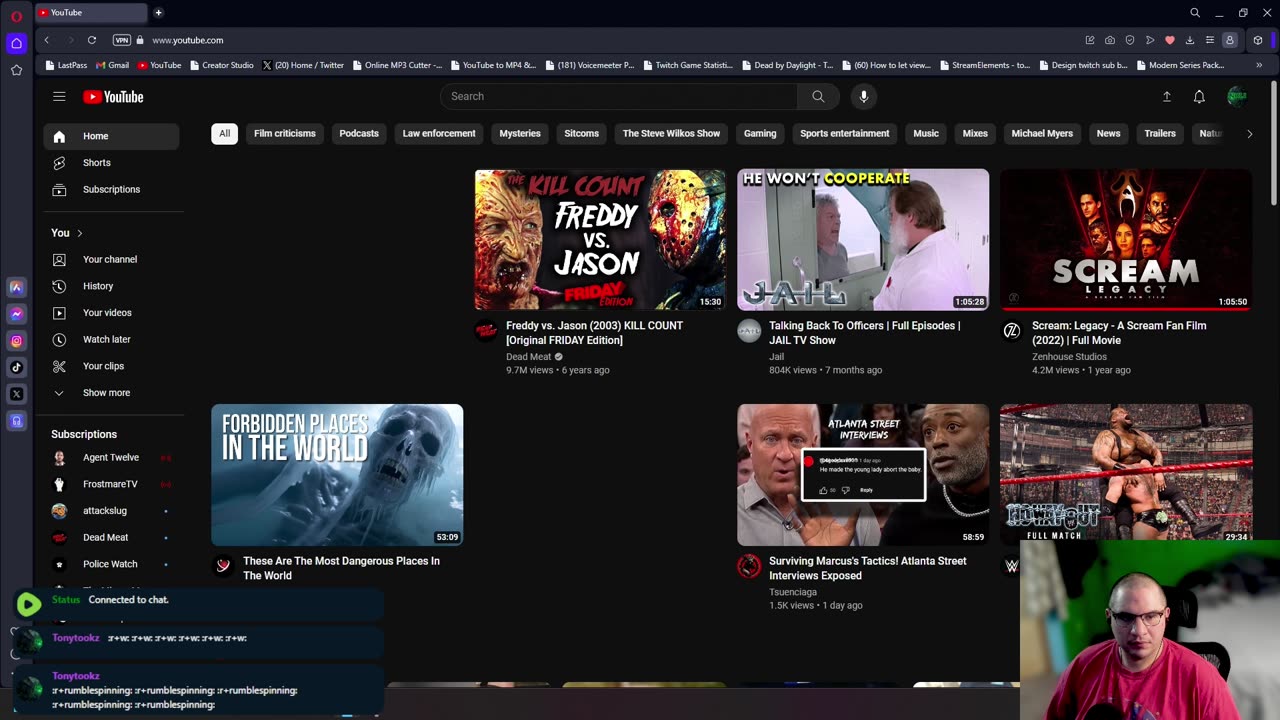Click the YouTube create upload icon
This screenshot has height=720, width=1280.
click(x=1166, y=96)
